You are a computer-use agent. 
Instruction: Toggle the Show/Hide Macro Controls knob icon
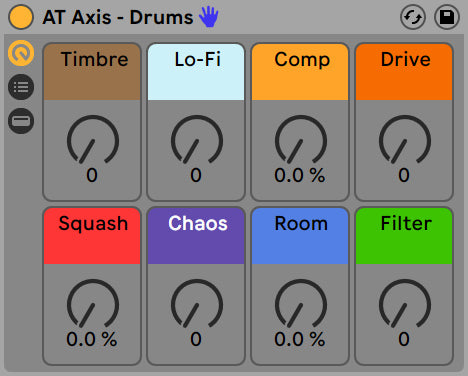(x=21, y=53)
